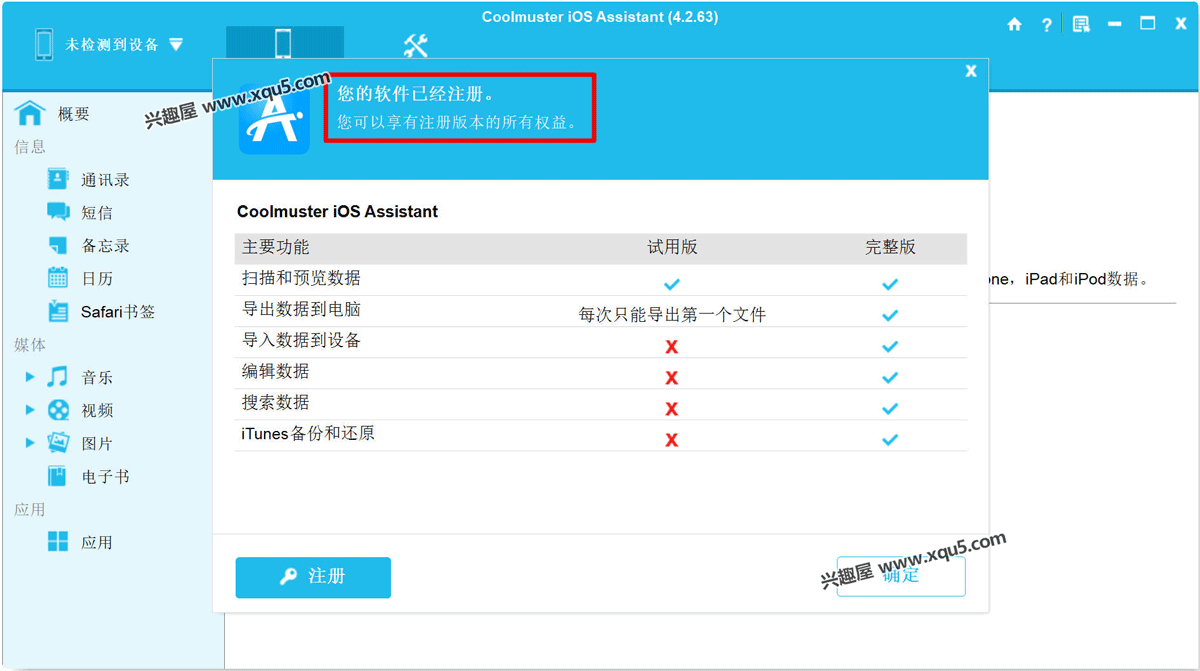The height and width of the screenshot is (671, 1200).
Task: Open 日历 calendar in sidebar
Action: click(x=97, y=279)
